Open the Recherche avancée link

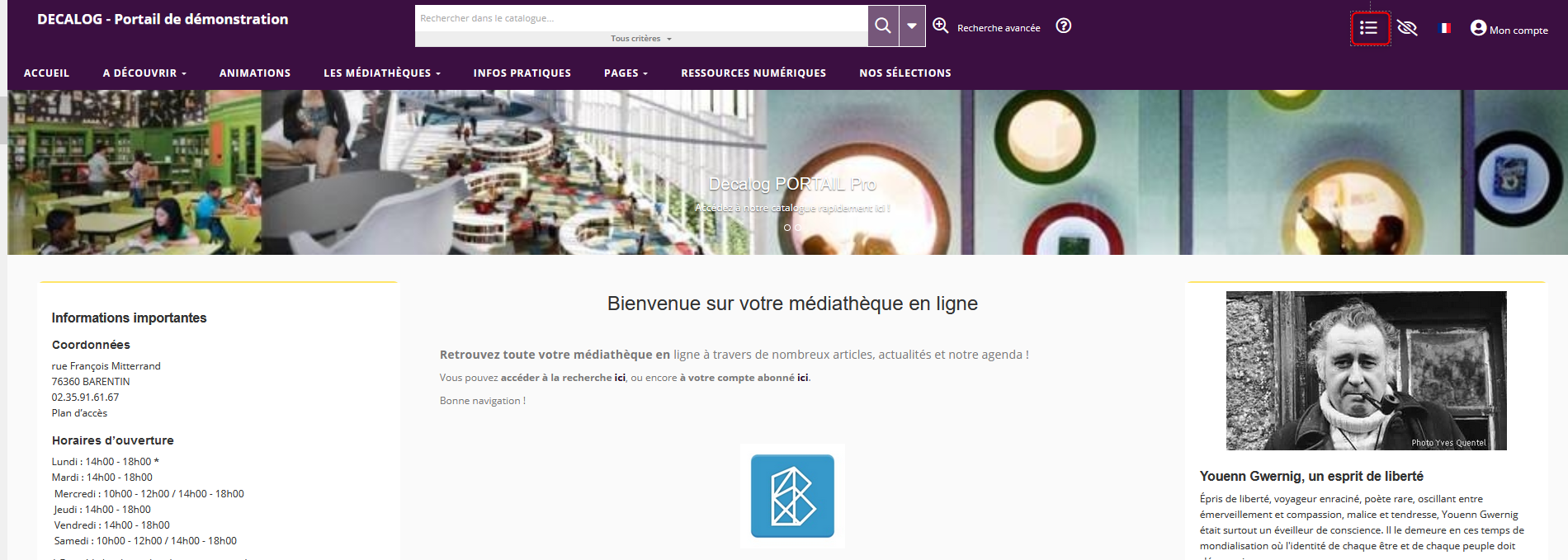tap(987, 27)
